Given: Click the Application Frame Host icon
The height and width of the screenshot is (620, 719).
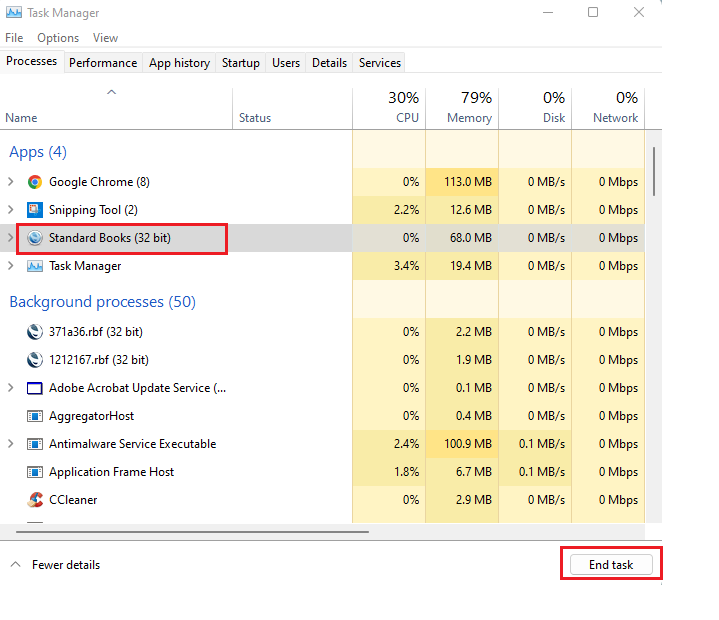Looking at the screenshot, I should point(35,472).
